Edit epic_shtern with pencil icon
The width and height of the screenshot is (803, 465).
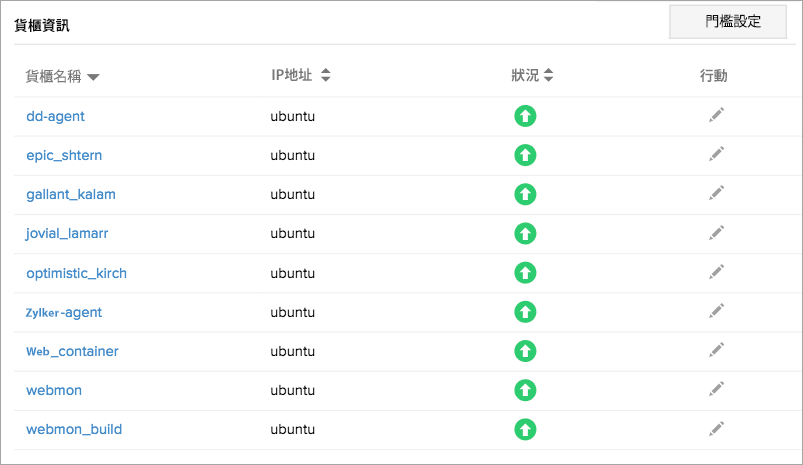point(716,154)
